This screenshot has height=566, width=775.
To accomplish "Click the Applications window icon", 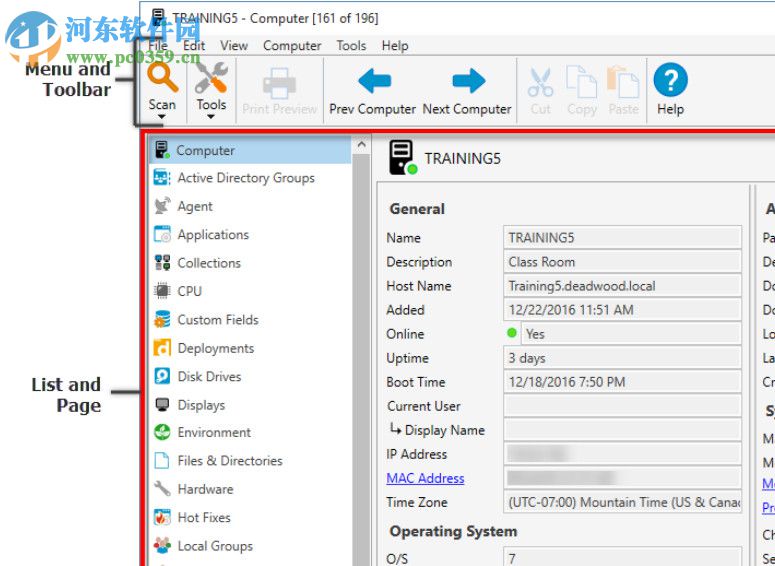I will point(162,234).
